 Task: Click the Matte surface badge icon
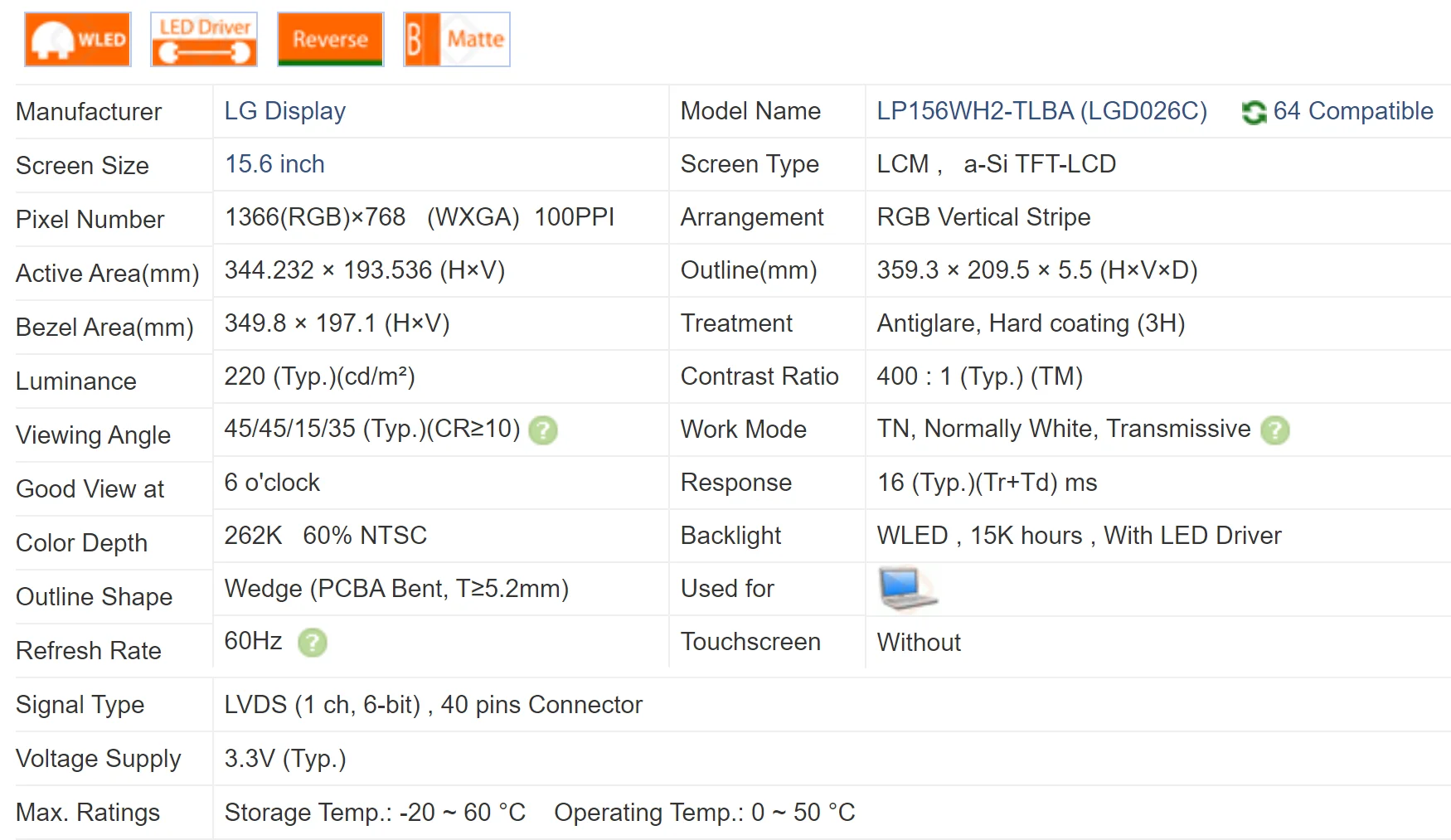coord(457,39)
